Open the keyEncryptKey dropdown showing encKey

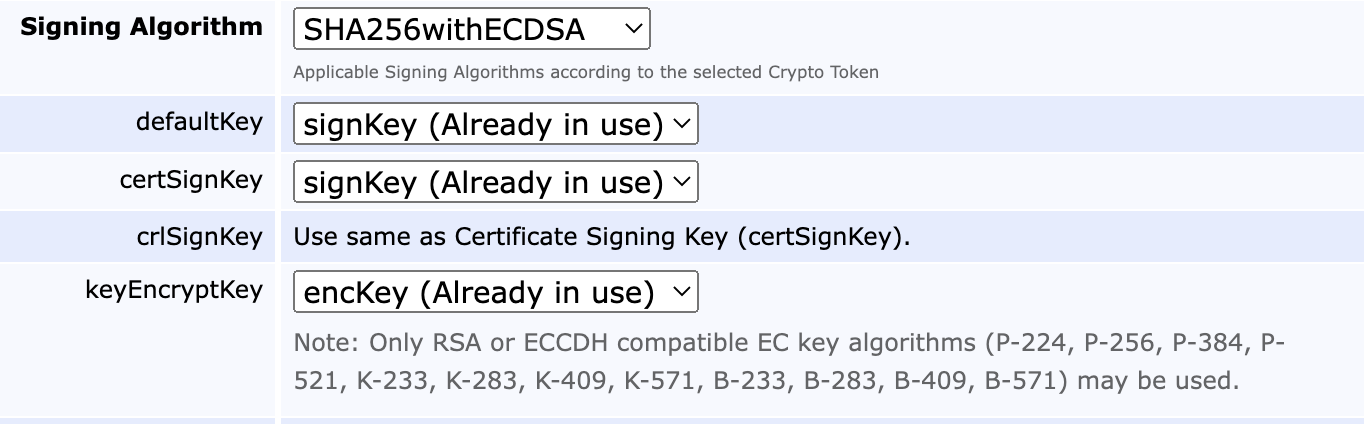click(494, 292)
